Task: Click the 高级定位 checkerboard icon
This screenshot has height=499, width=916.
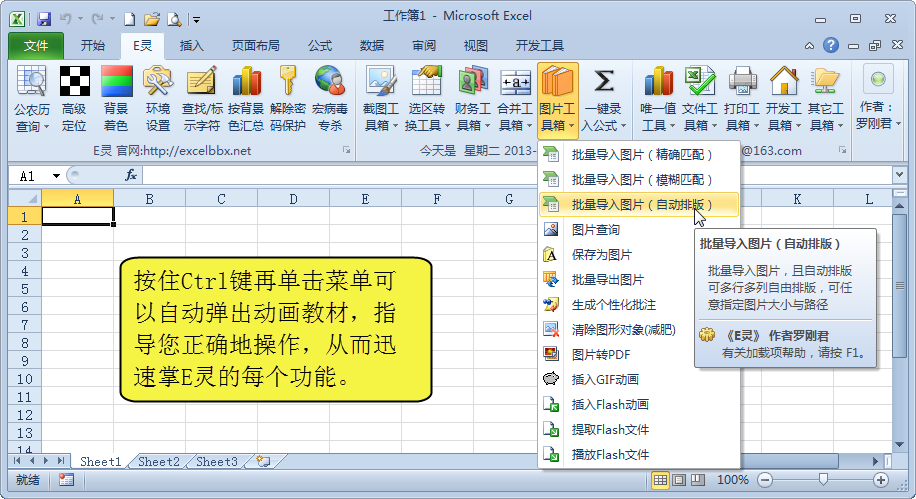Action: (74, 98)
